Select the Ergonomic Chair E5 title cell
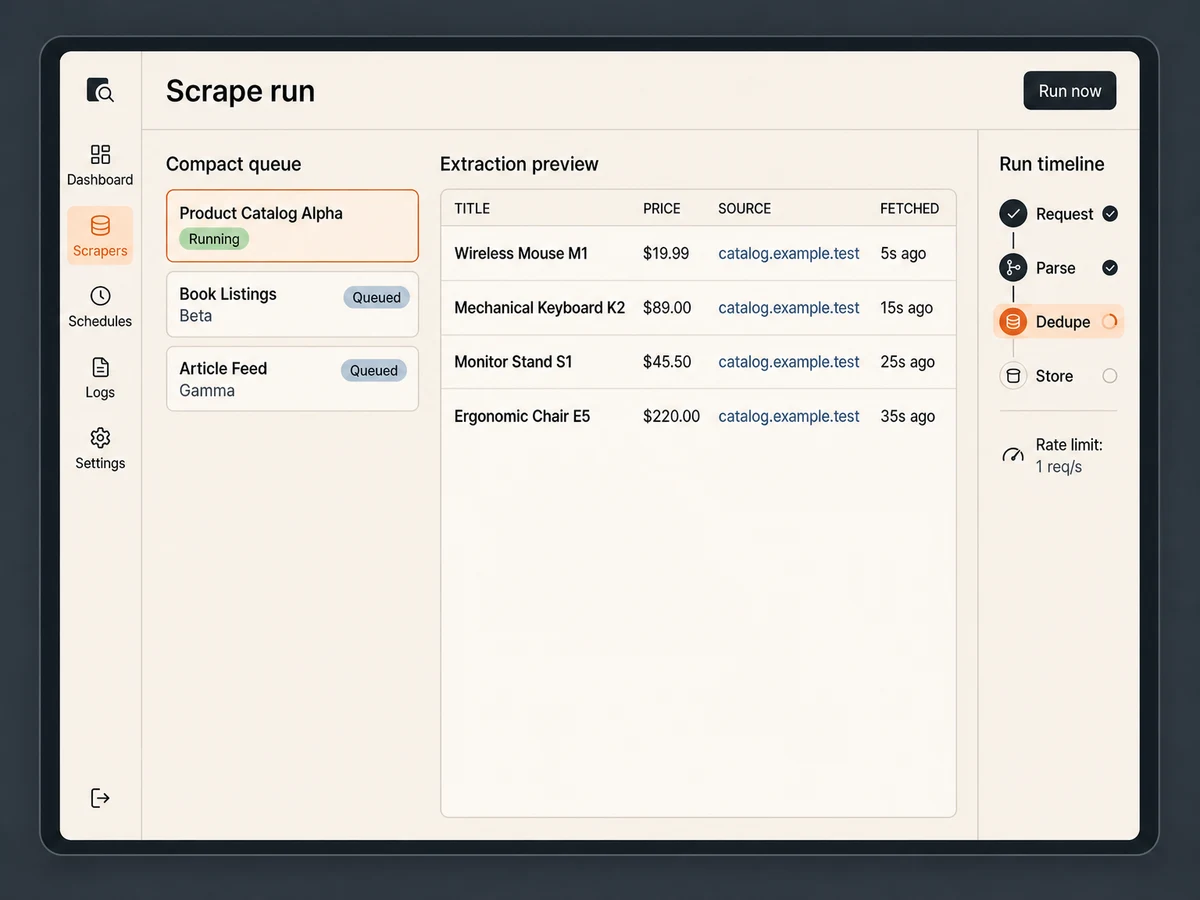The image size is (1200, 900). tap(523, 416)
